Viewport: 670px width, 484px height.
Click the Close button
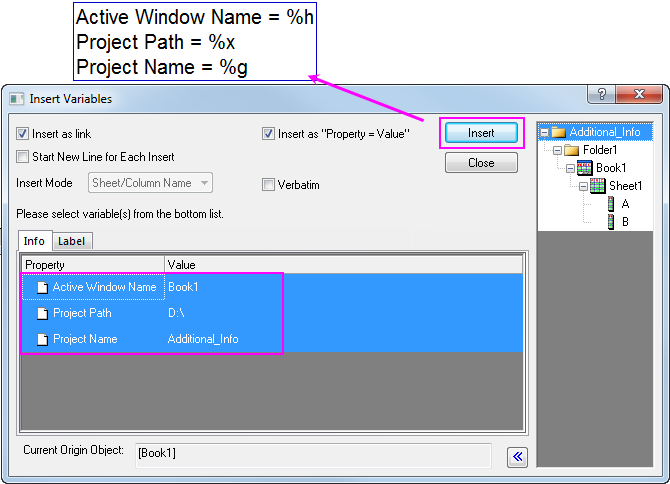[481, 163]
